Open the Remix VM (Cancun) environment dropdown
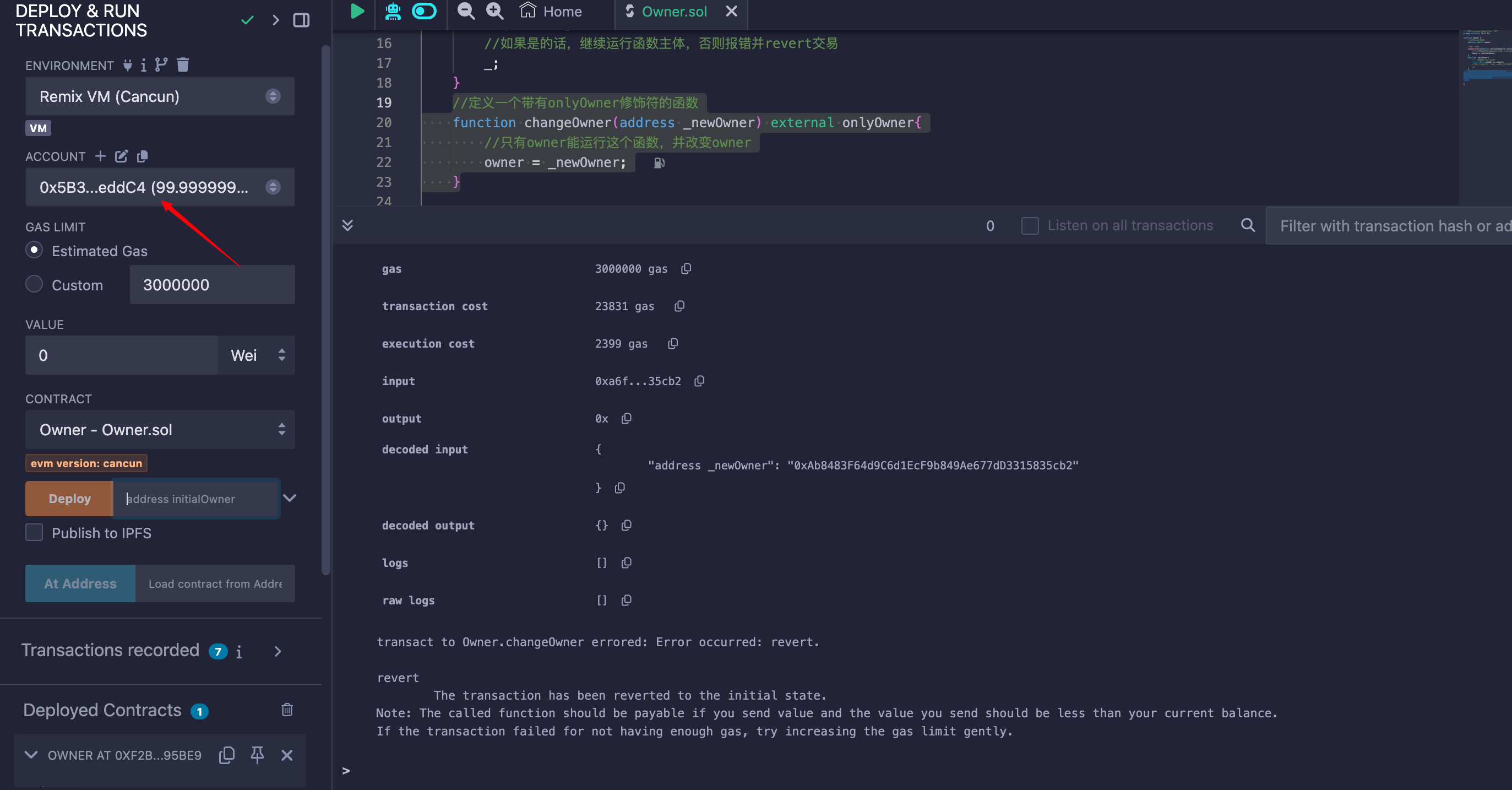1512x790 pixels. coord(160,96)
